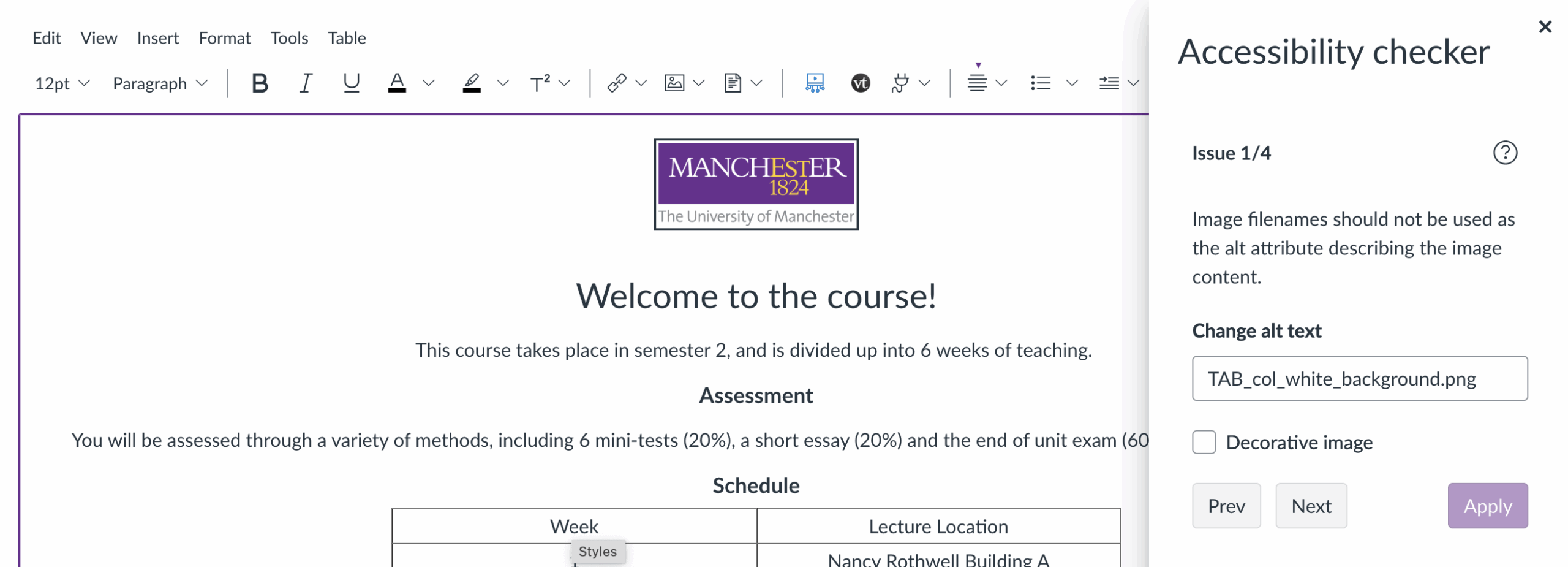The image size is (1568, 567).
Task: Apply underline to text
Action: pyautogui.click(x=350, y=83)
